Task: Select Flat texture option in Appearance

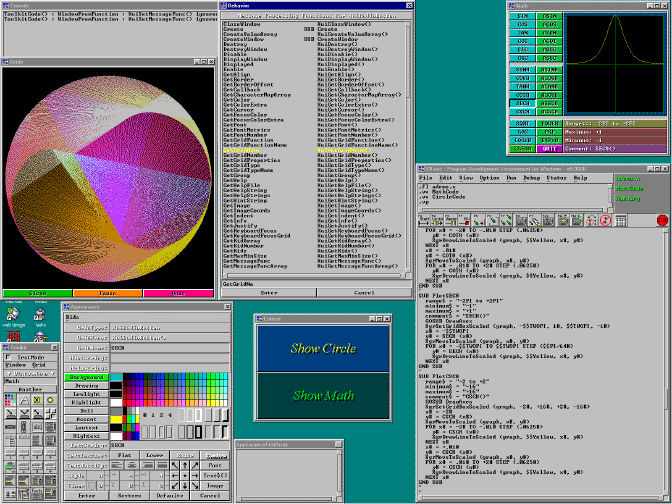Action: tap(125, 456)
